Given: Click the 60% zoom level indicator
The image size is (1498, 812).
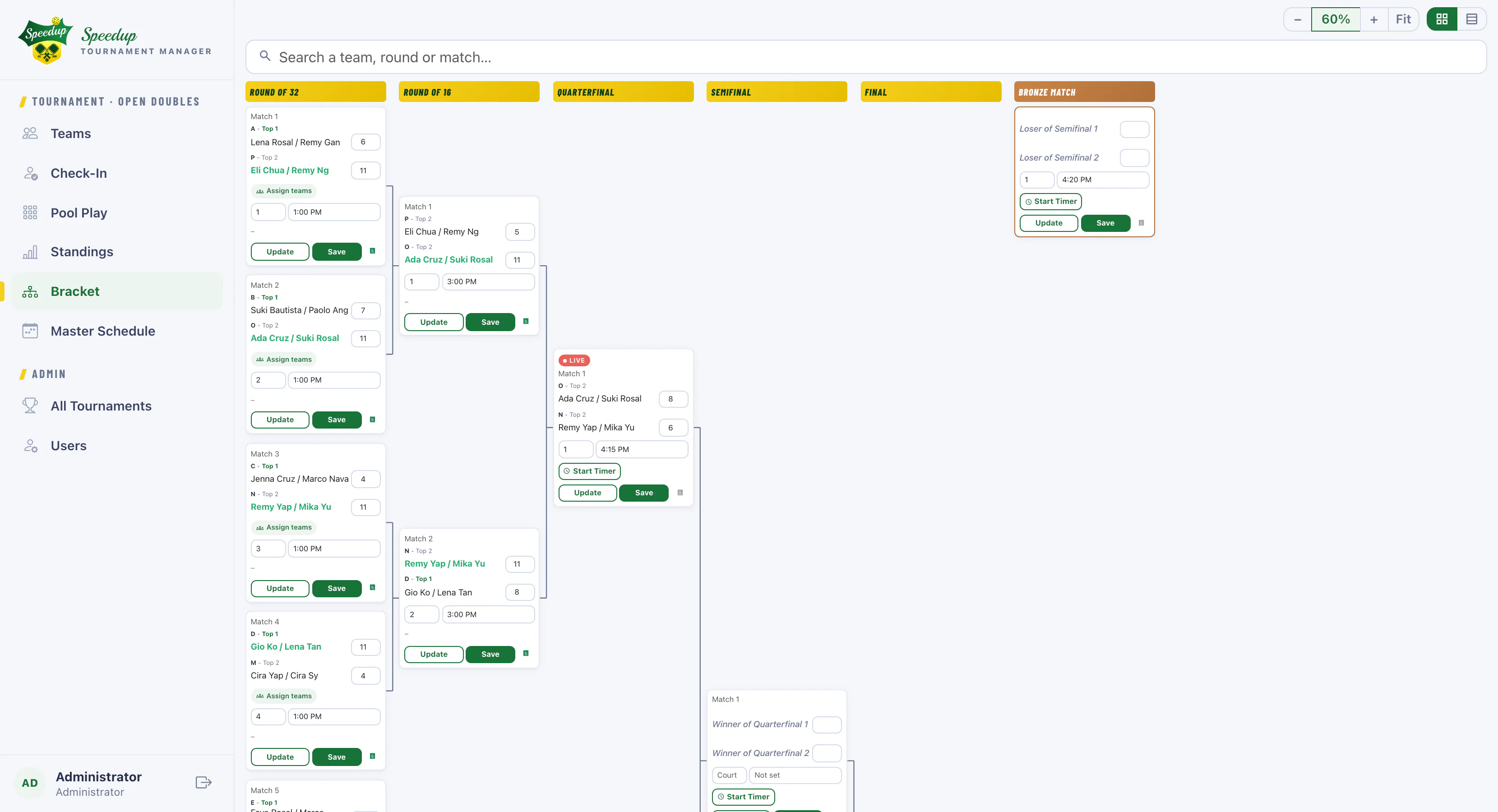Looking at the screenshot, I should 1336,19.
